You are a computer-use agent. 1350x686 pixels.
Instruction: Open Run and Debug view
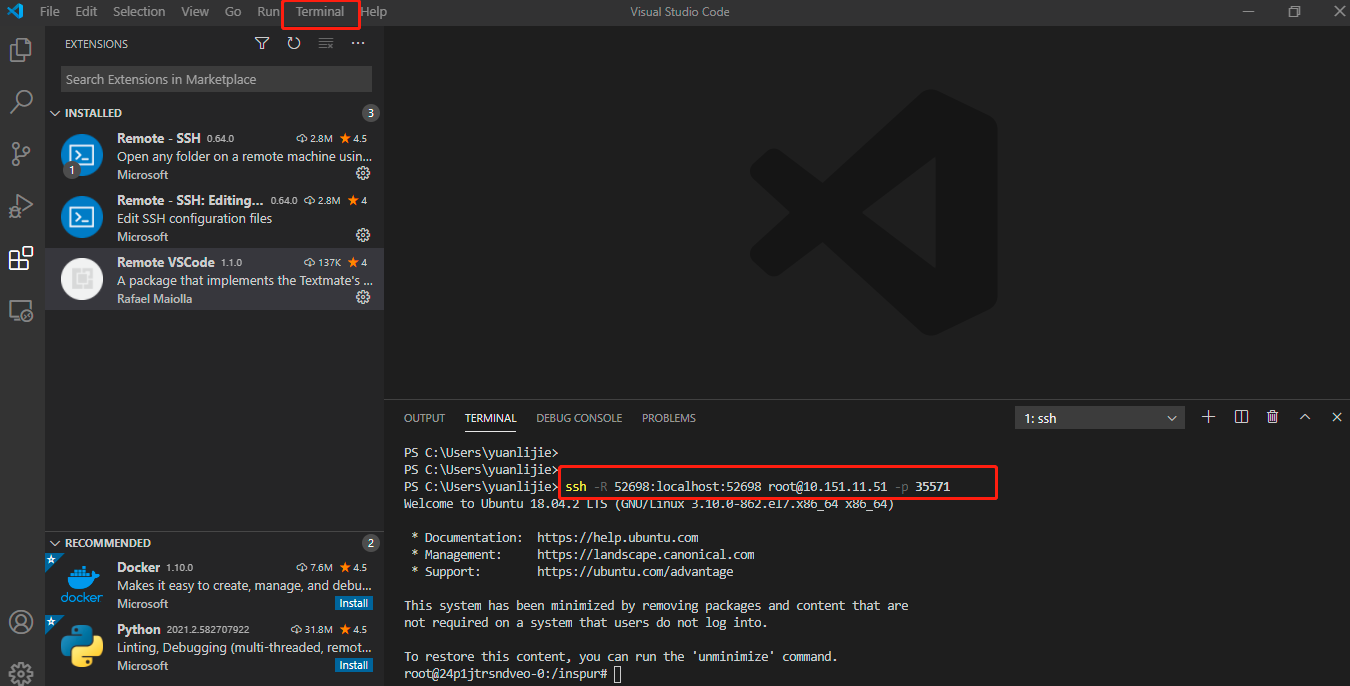(x=21, y=206)
